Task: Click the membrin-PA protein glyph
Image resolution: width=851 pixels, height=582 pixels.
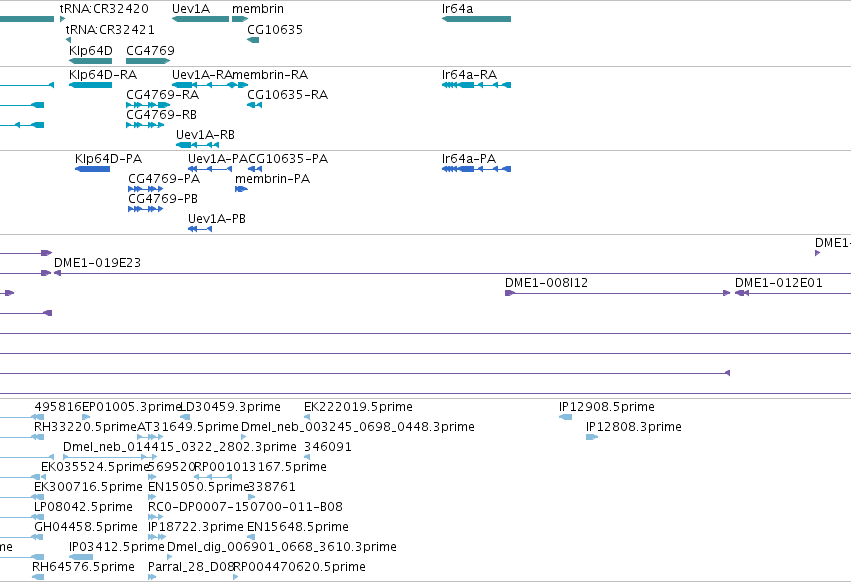Action: click(242, 189)
